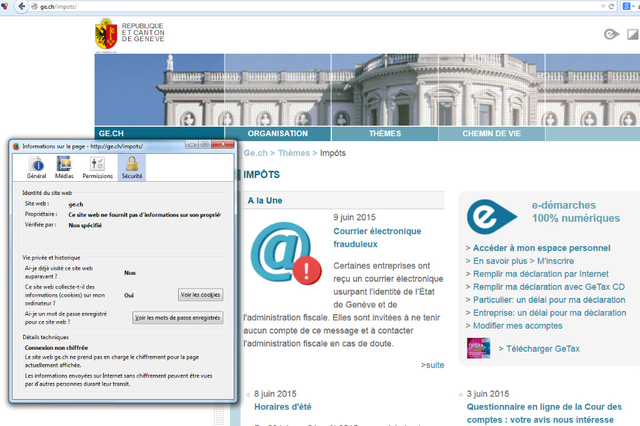The height and width of the screenshot is (426, 640).
Task: Expand the article via '>suite' link
Action: coord(432,365)
